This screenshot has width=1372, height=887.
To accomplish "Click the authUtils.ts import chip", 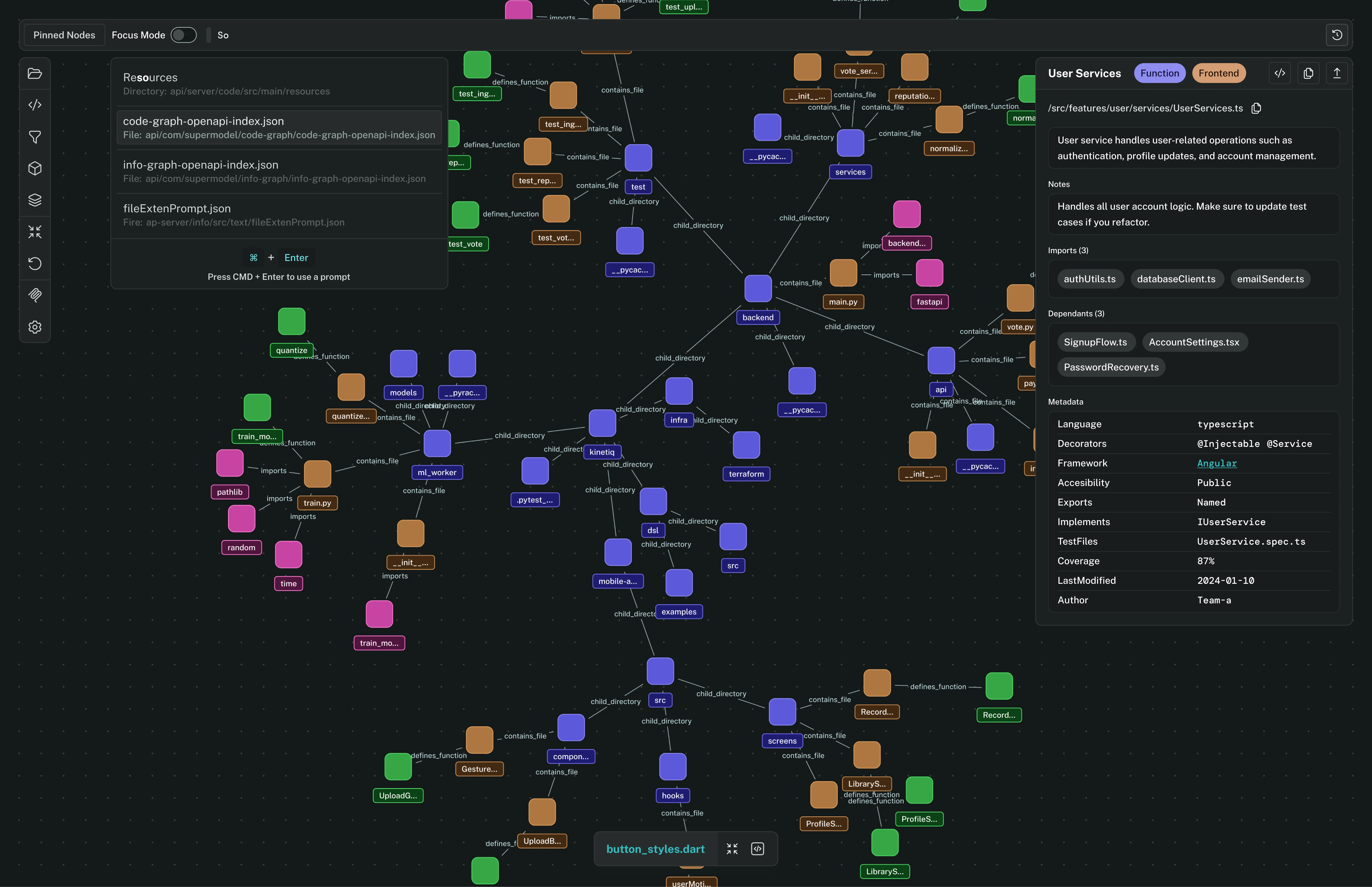I will (1090, 279).
